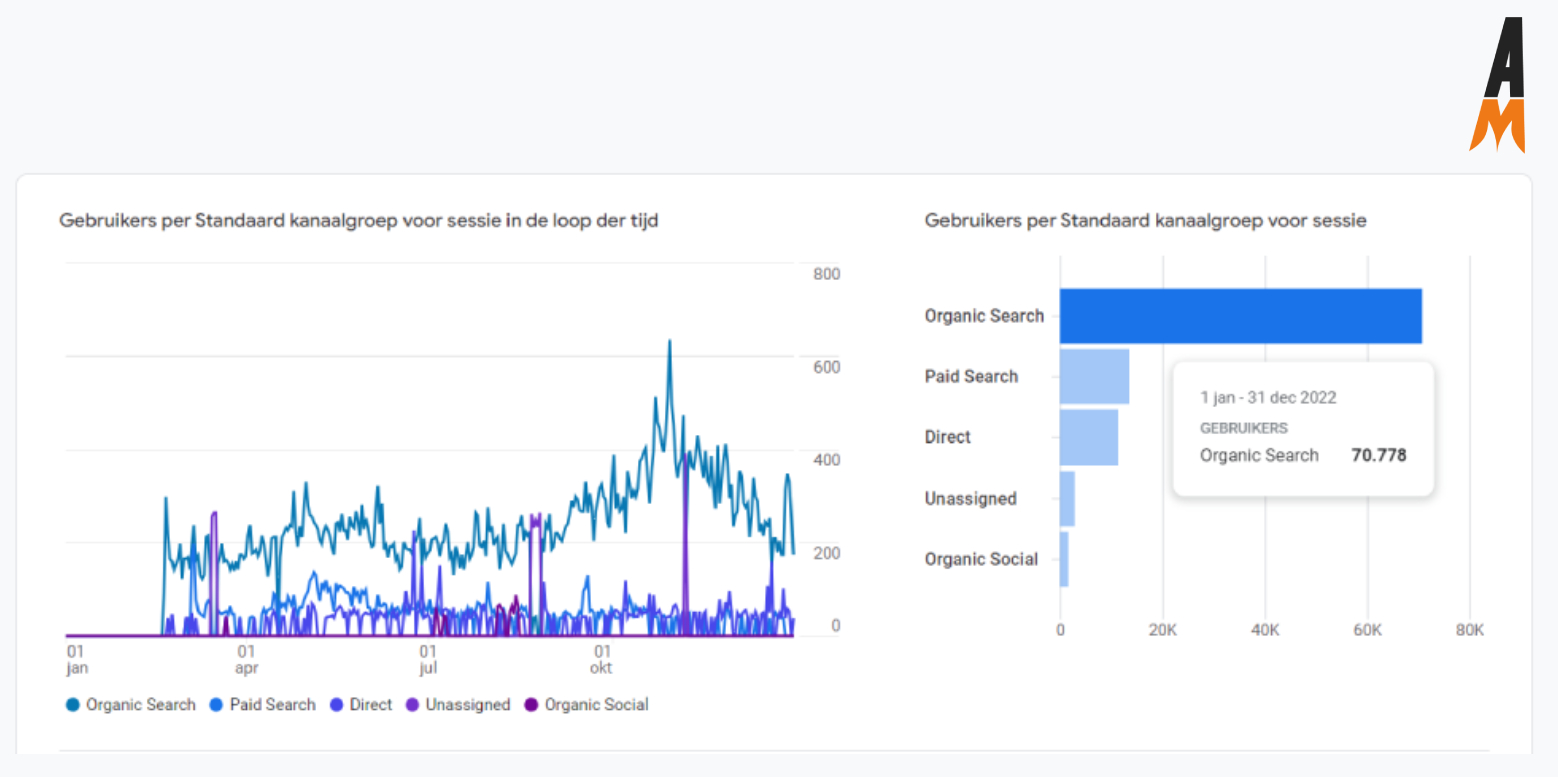Toggle Paid Search legend label
This screenshot has width=1558, height=777.
pyautogui.click(x=273, y=705)
